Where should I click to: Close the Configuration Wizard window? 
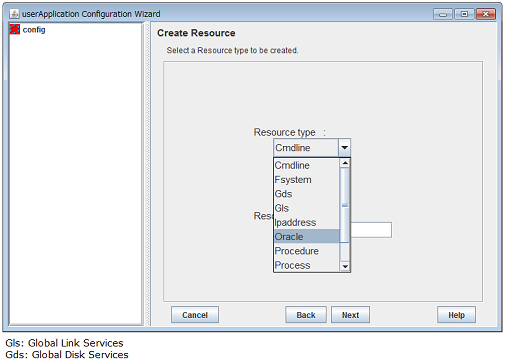pos(486,14)
